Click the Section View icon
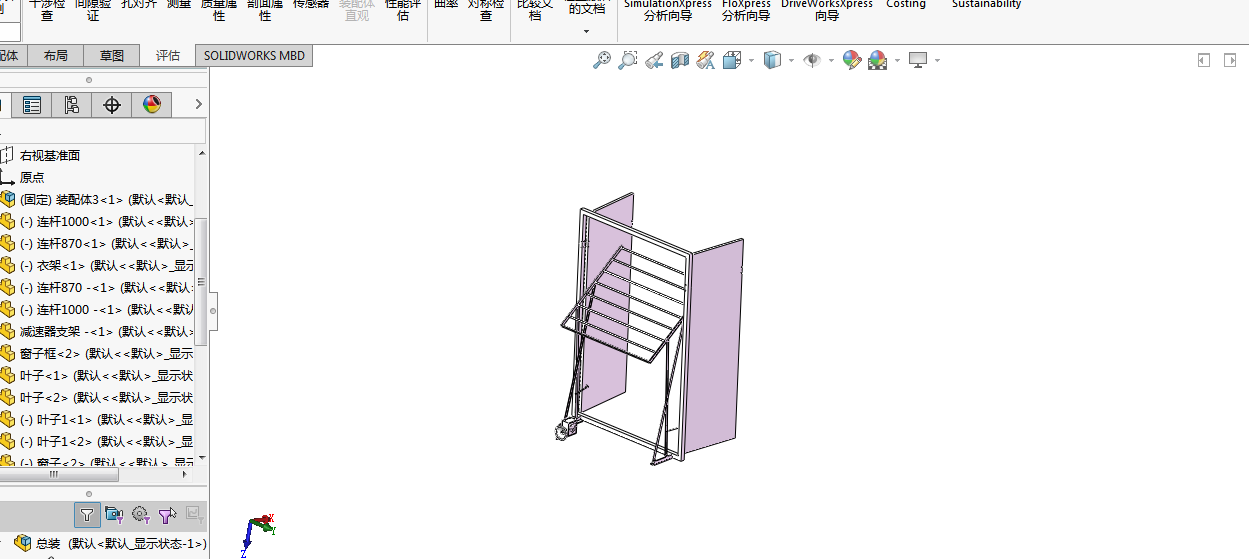 coord(680,60)
